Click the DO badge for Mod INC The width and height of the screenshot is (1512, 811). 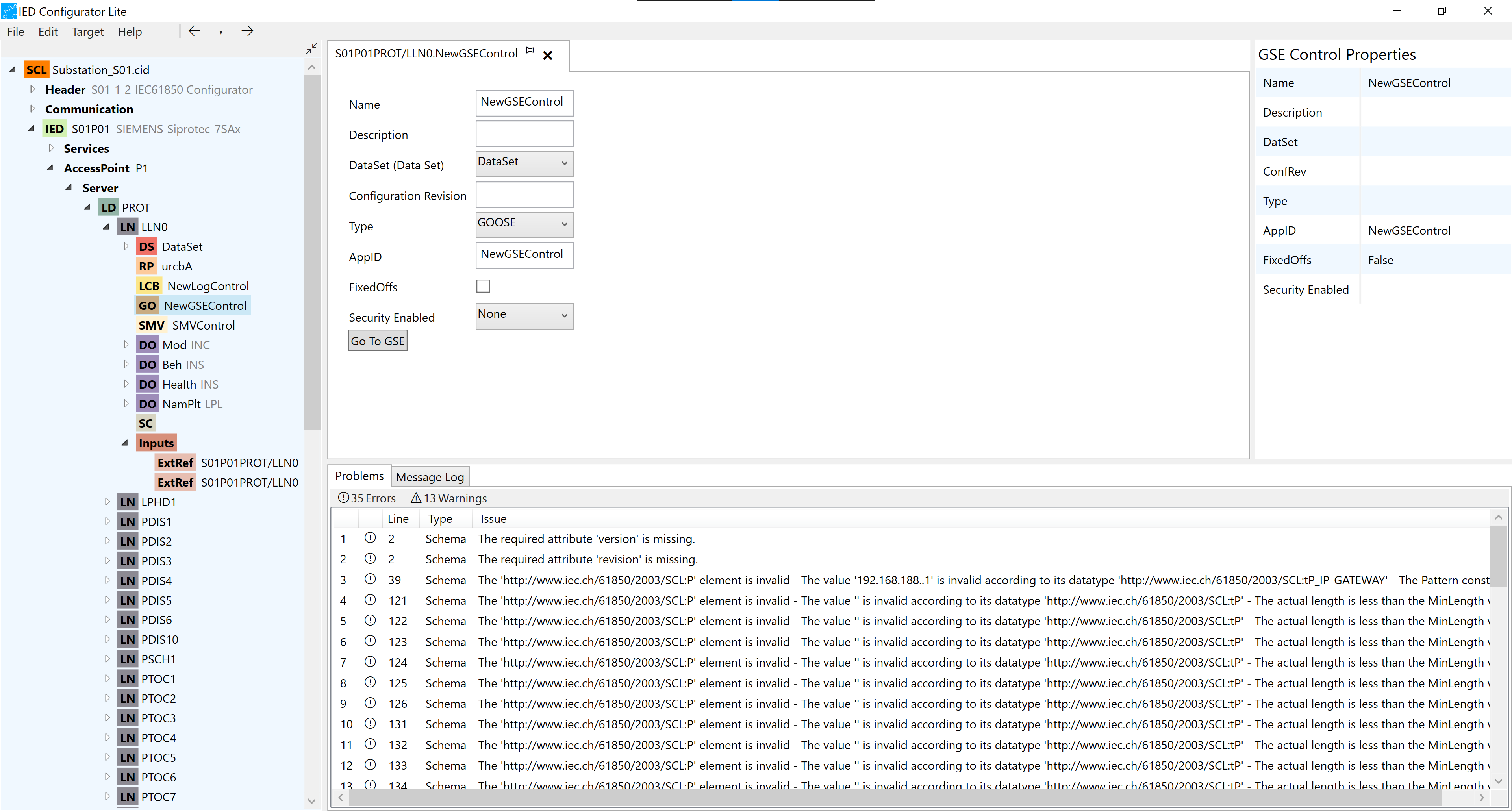147,345
